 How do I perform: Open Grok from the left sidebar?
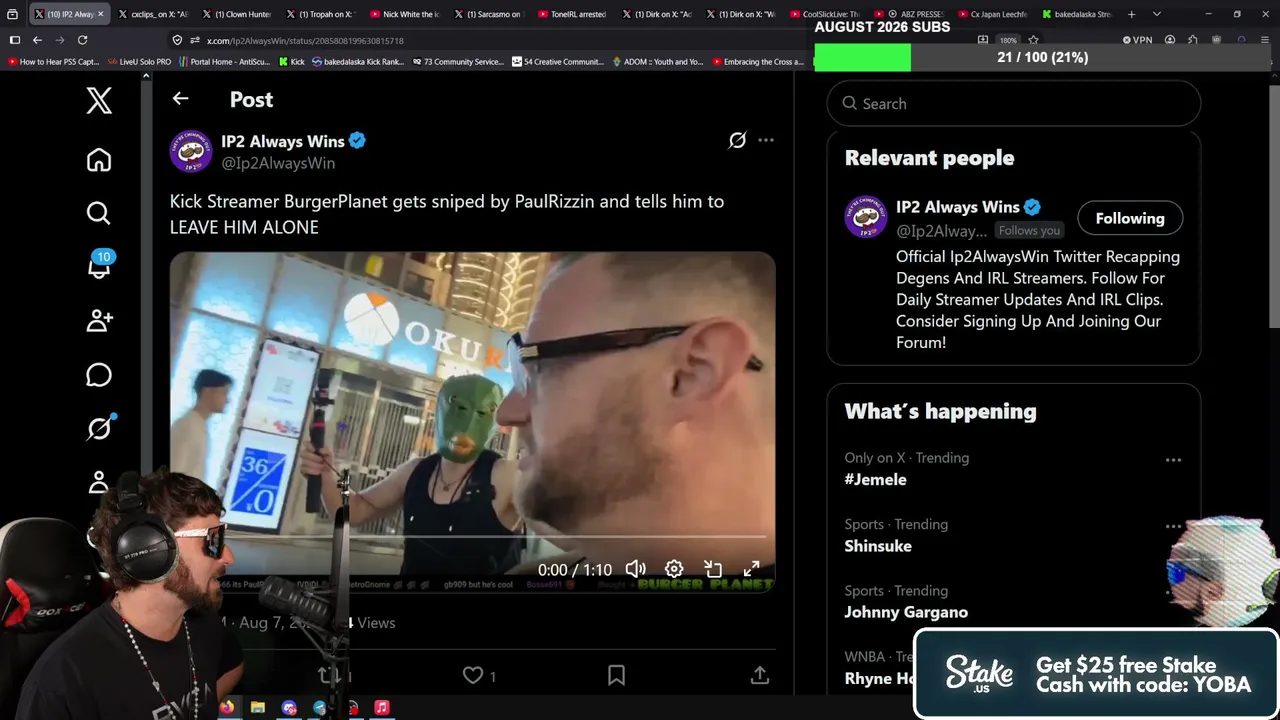[x=99, y=428]
